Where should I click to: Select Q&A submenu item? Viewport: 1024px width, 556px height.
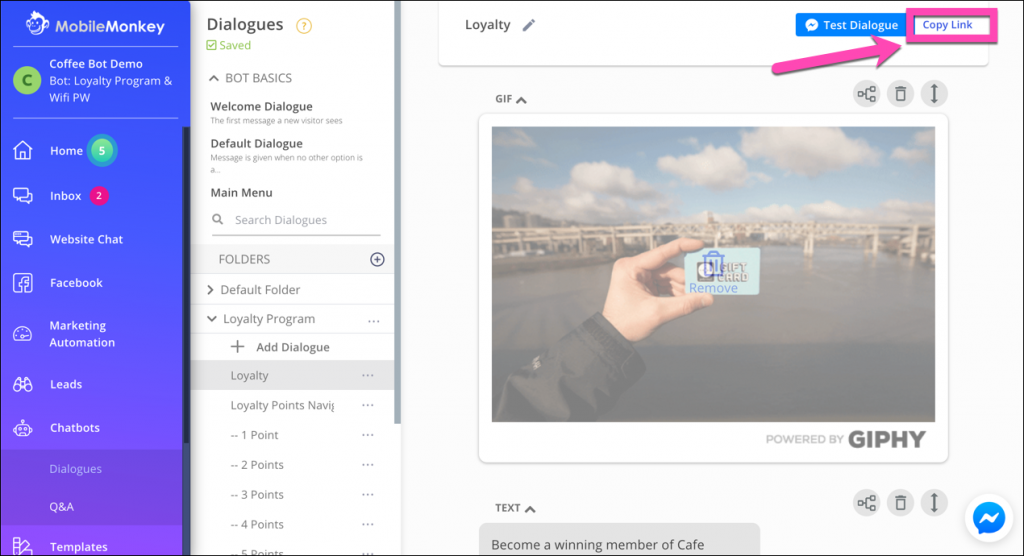pos(61,506)
